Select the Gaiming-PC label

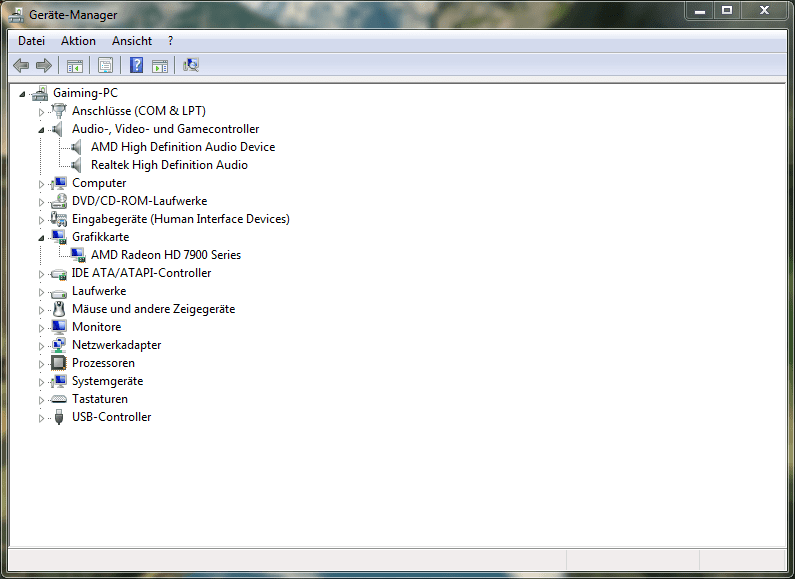85,93
